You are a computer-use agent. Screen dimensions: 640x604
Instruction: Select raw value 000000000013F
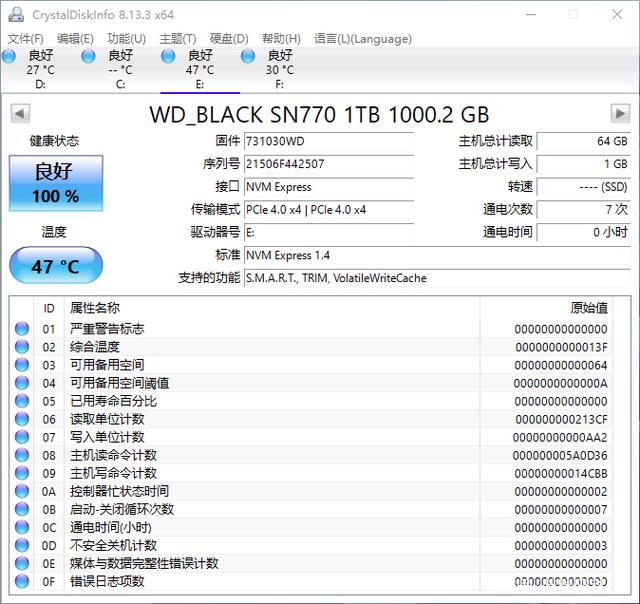(561, 347)
